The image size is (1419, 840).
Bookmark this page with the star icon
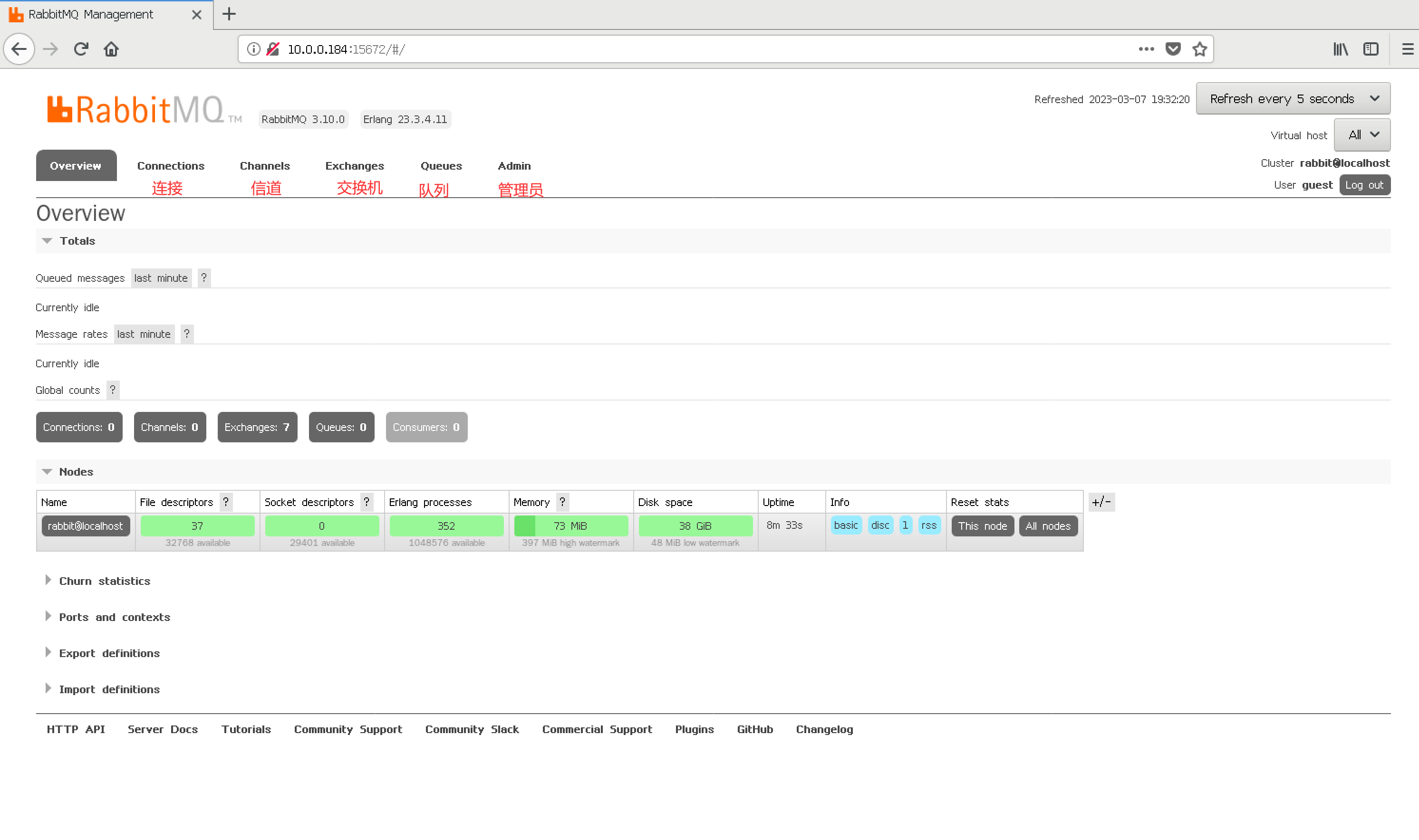pyautogui.click(x=1199, y=49)
